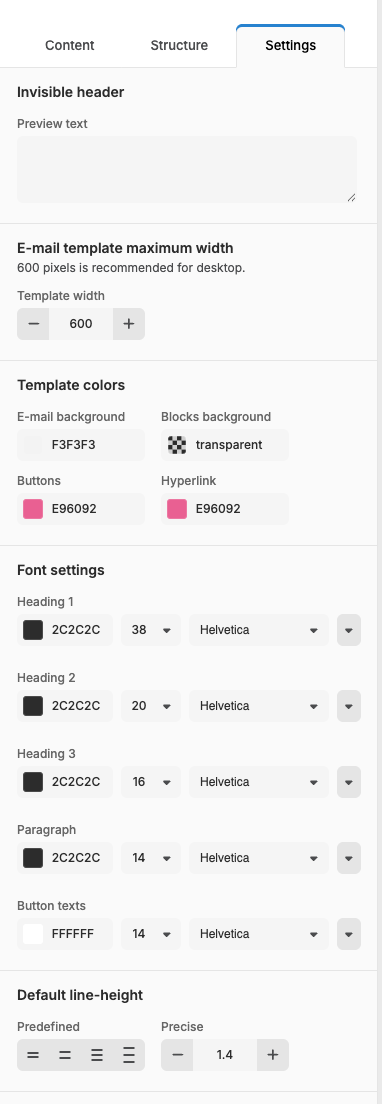The image size is (382, 1104).
Task: Open Button texts font size dropdown
Action: [x=151, y=934]
